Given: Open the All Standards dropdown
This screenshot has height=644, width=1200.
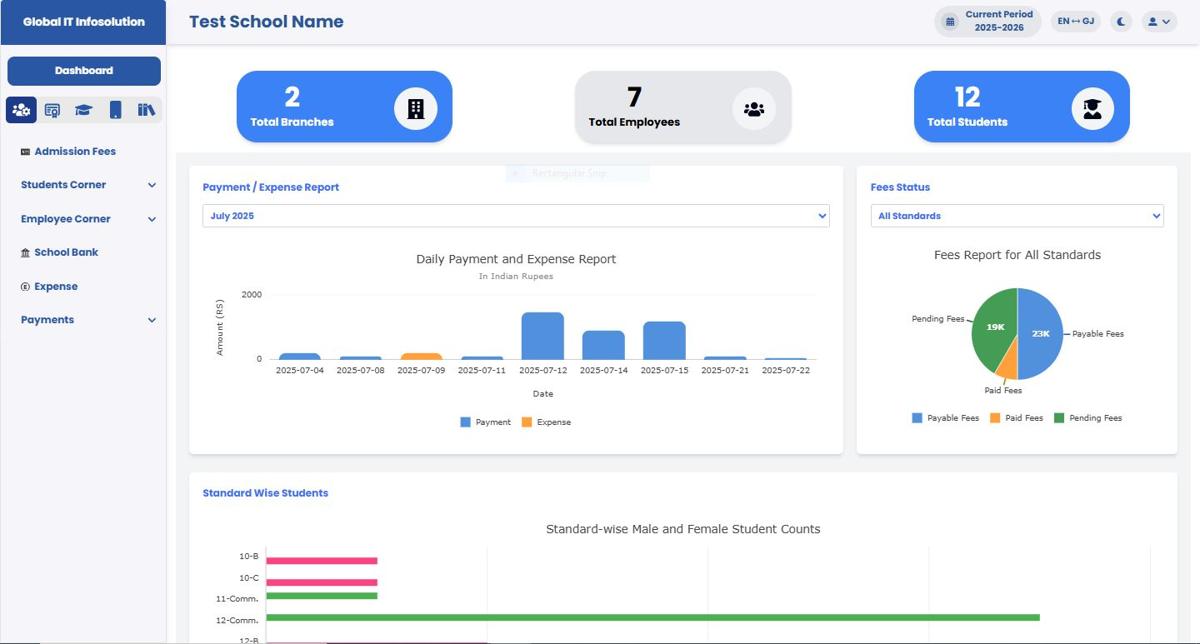Looking at the screenshot, I should (1017, 216).
